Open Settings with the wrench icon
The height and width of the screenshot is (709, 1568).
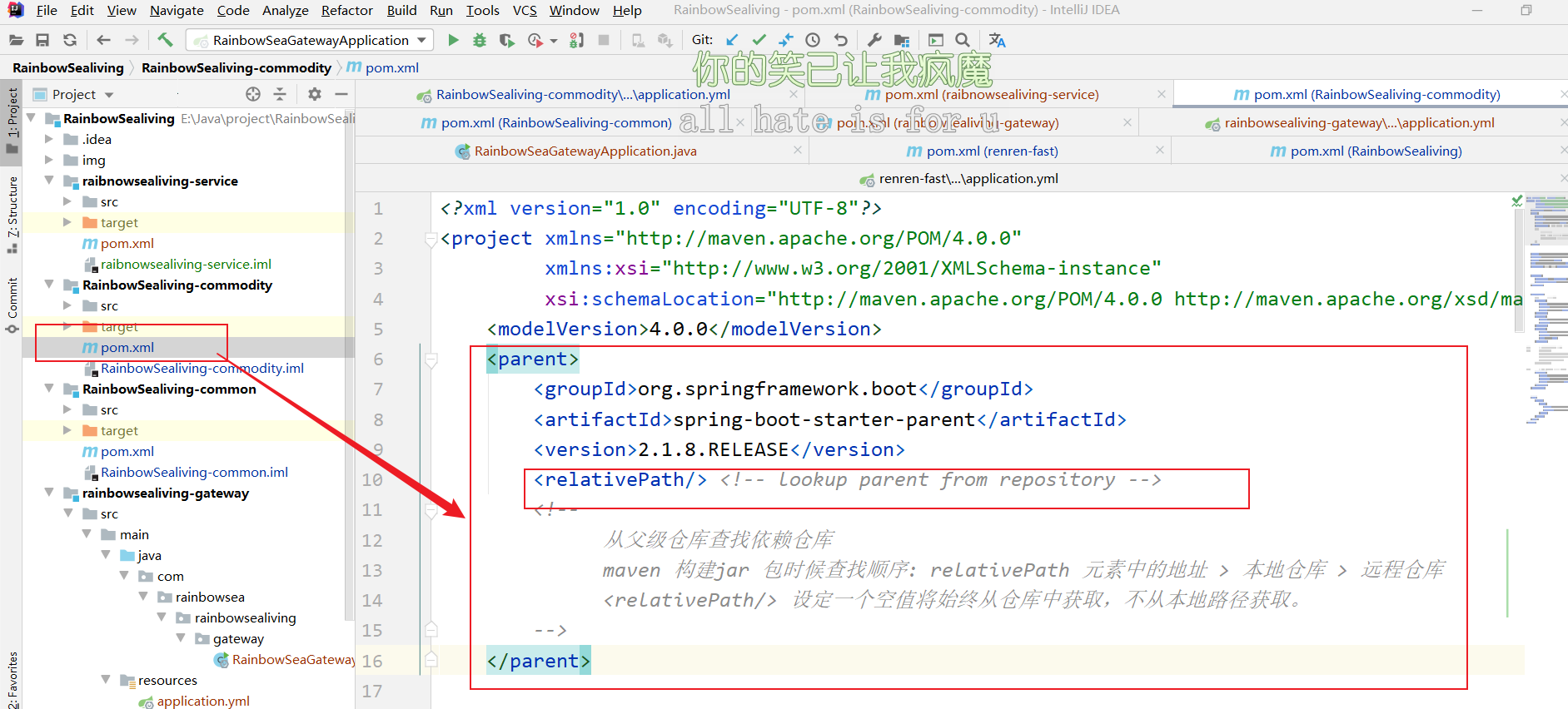coord(874,40)
